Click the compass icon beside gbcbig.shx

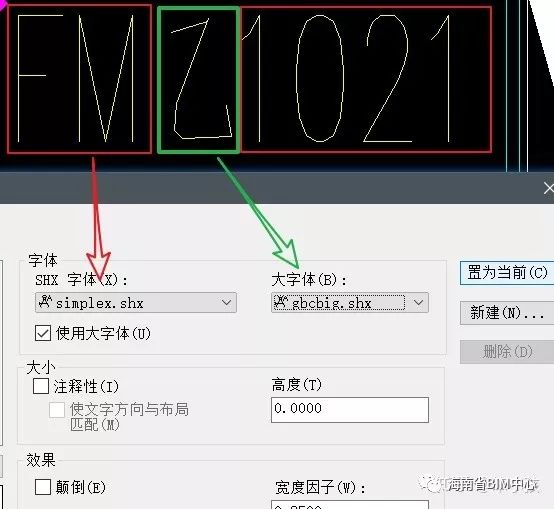(281, 302)
